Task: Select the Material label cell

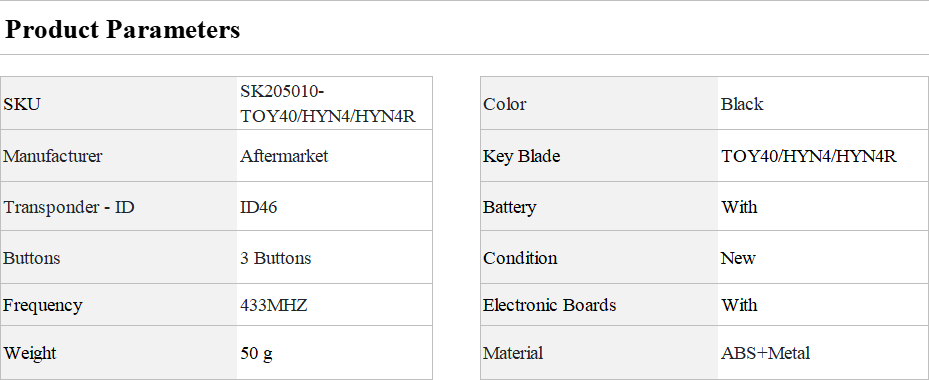Action: point(599,353)
